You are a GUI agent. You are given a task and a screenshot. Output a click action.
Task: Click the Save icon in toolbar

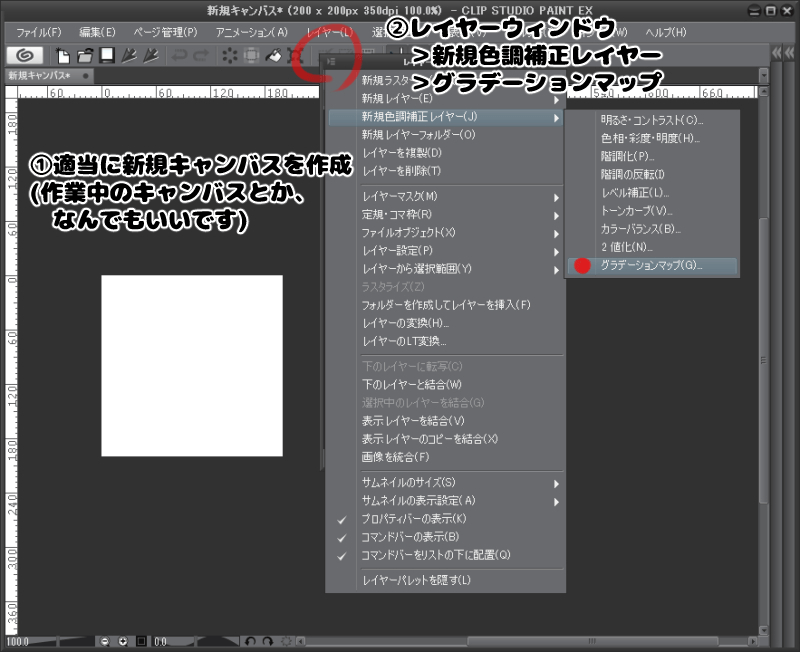tap(106, 55)
